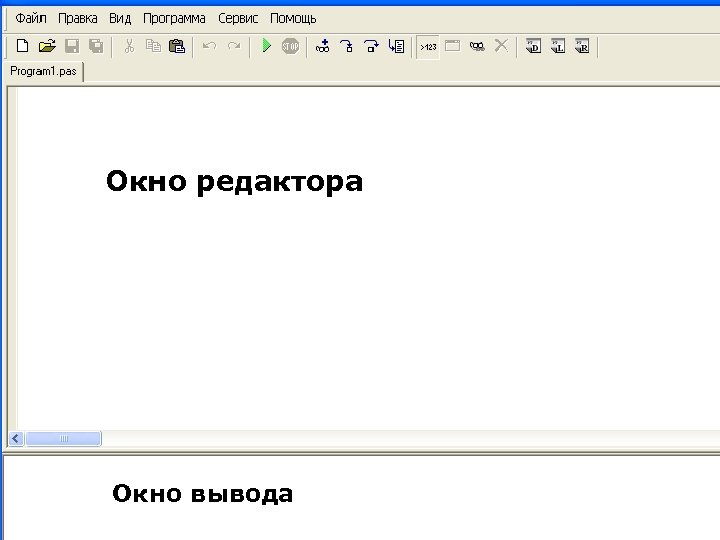Click the horizontal scrollbar thumb

tap(63, 439)
